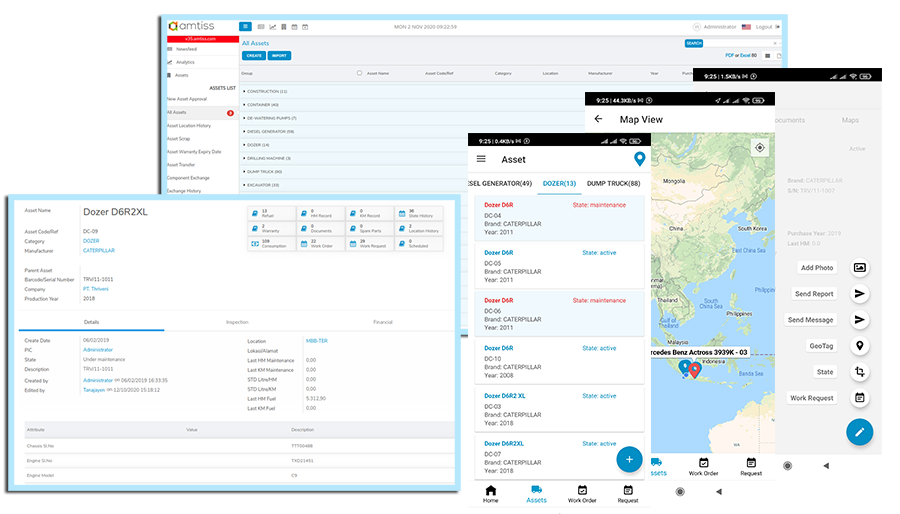The width and height of the screenshot is (900, 514).
Task: Expand the DUMP TRUCK (90) group
Action: point(261,171)
